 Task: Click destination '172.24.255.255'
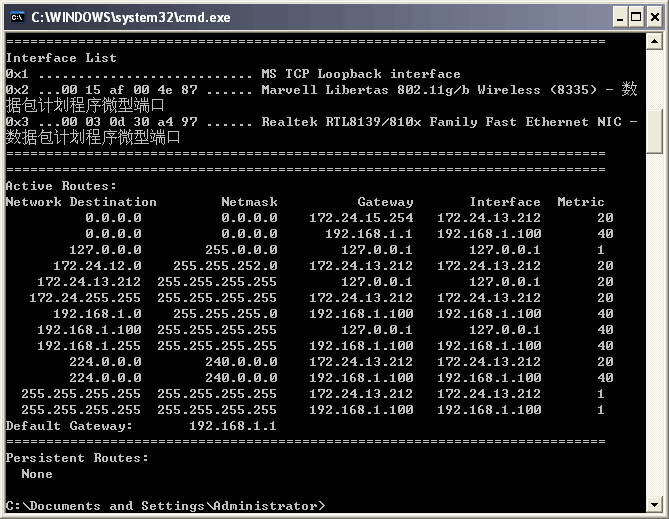point(85,298)
